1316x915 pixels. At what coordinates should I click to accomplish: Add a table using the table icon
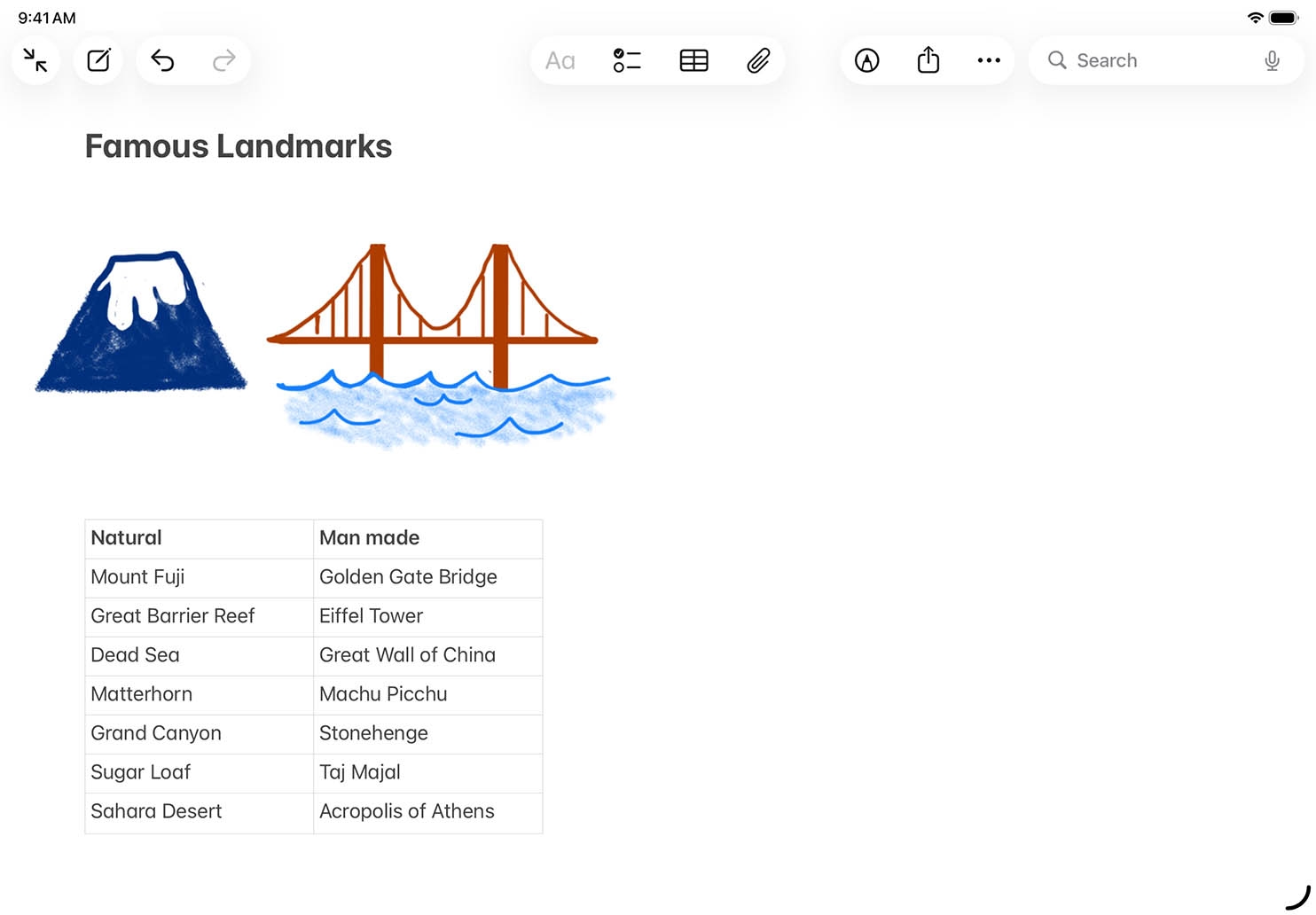click(693, 60)
